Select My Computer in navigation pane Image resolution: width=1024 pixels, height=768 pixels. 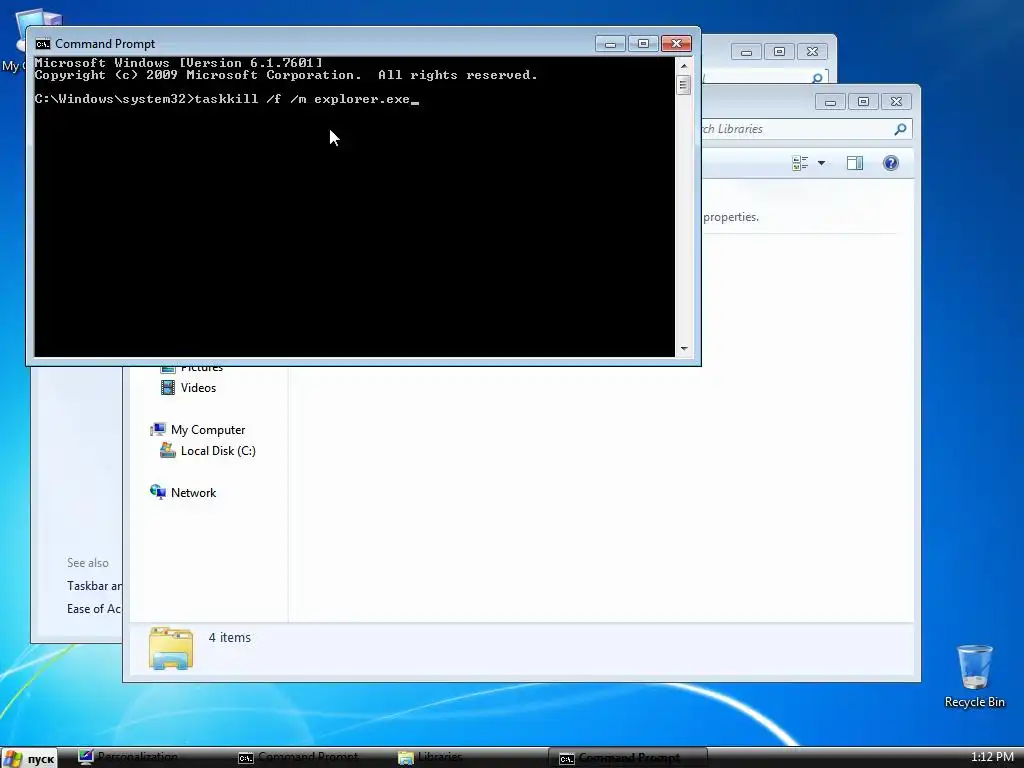click(x=208, y=430)
